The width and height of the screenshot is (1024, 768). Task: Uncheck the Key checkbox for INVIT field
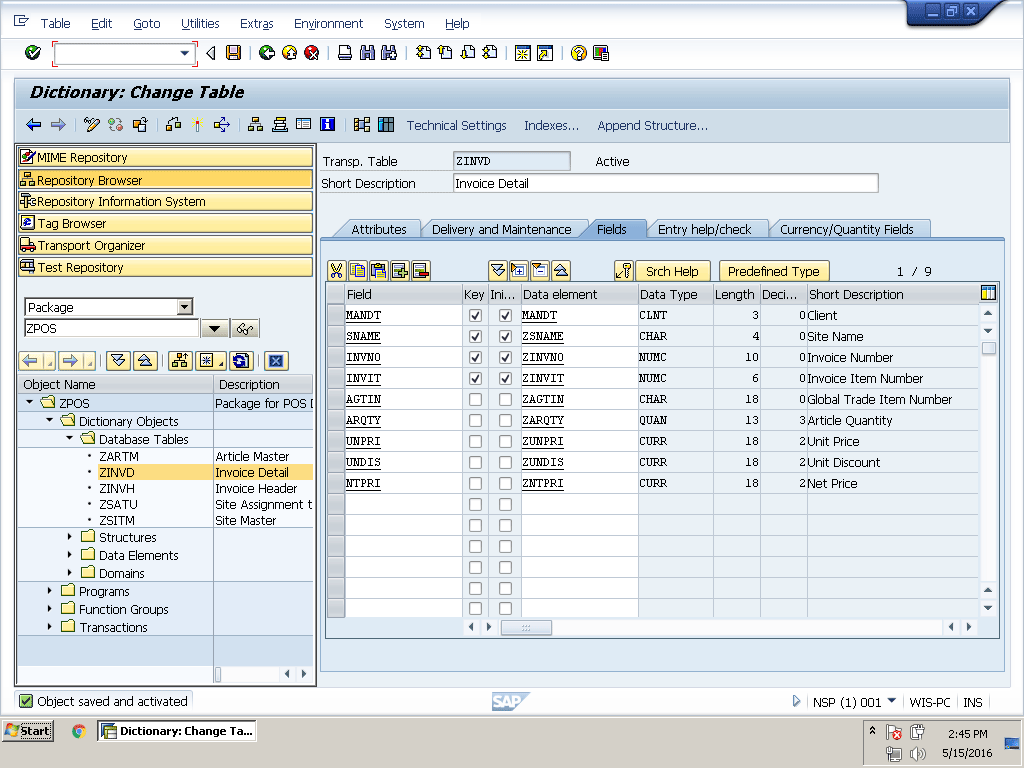tap(475, 379)
